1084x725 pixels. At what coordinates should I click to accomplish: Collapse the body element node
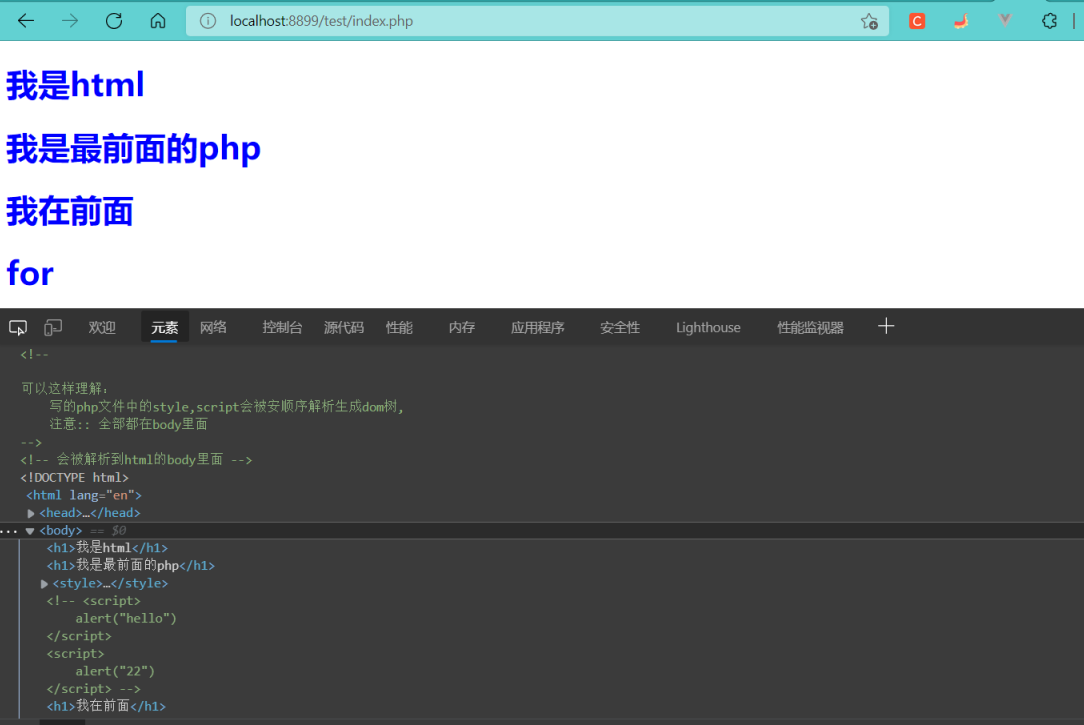30,531
